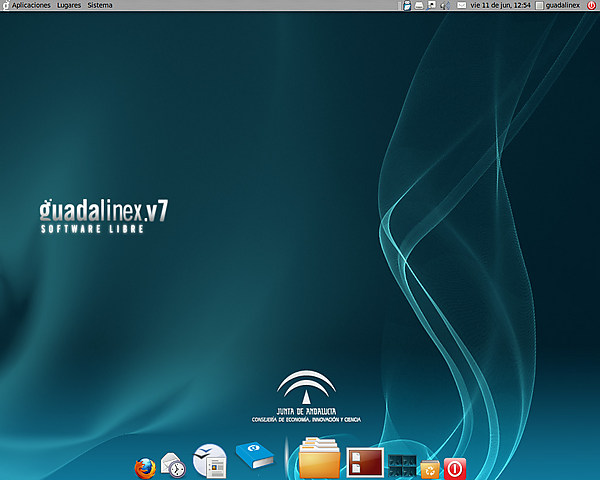Click the red power button in dock

[455, 469]
